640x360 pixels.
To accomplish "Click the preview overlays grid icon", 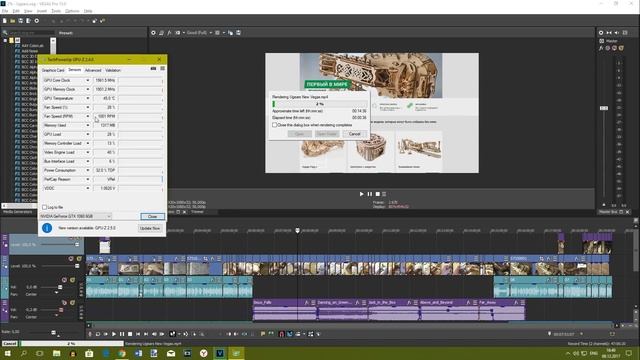I will [218, 33].
